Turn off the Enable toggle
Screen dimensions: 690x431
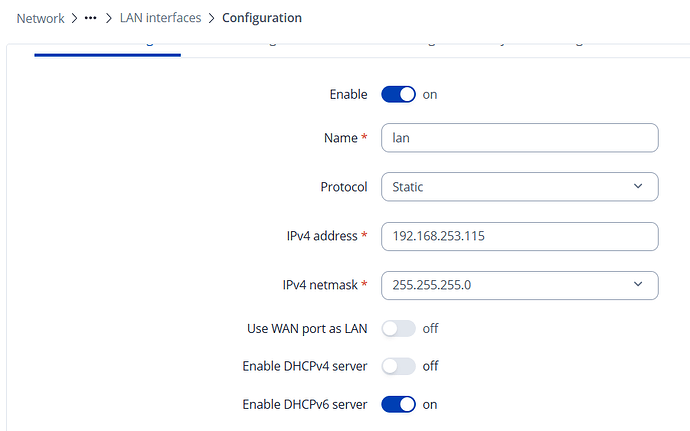click(x=398, y=95)
